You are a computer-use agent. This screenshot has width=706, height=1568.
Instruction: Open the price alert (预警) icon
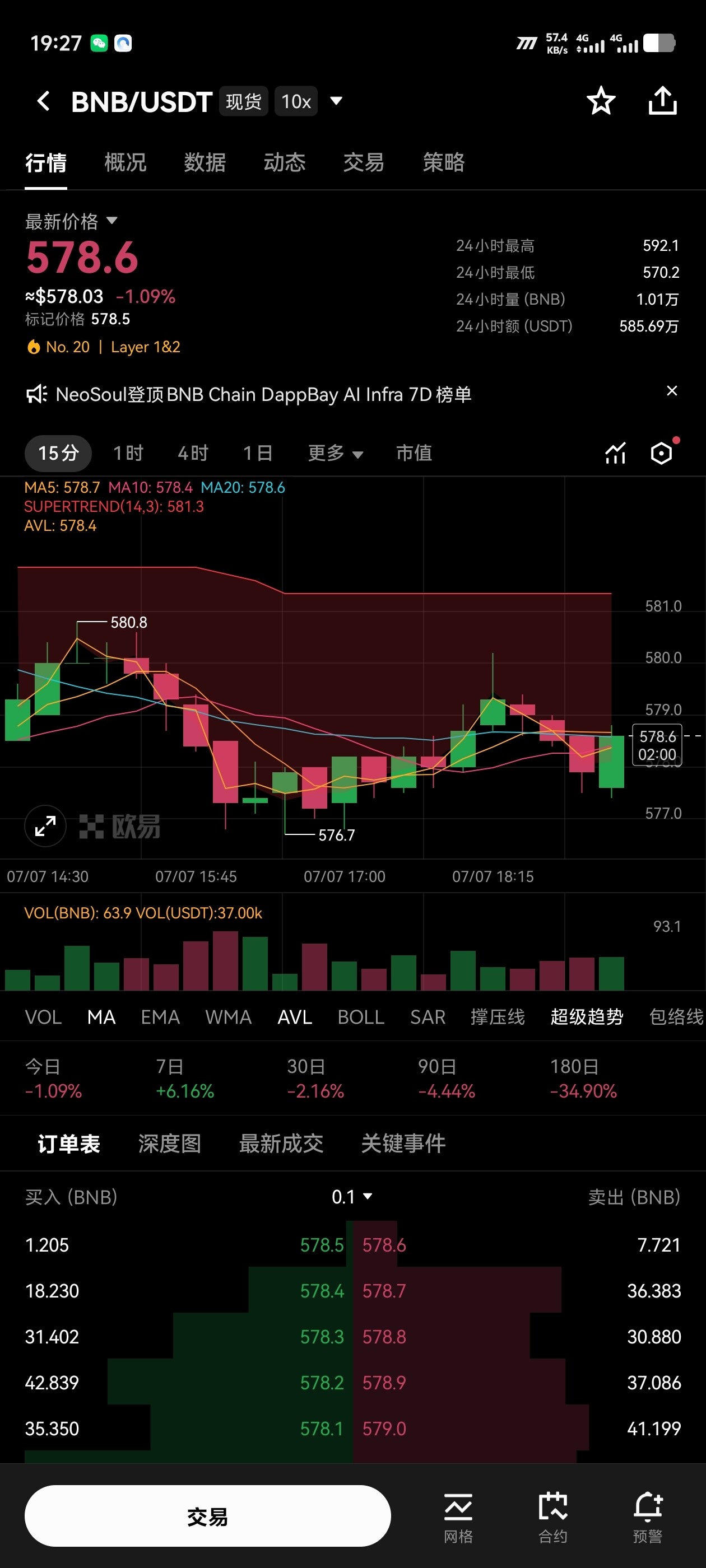(x=648, y=1518)
